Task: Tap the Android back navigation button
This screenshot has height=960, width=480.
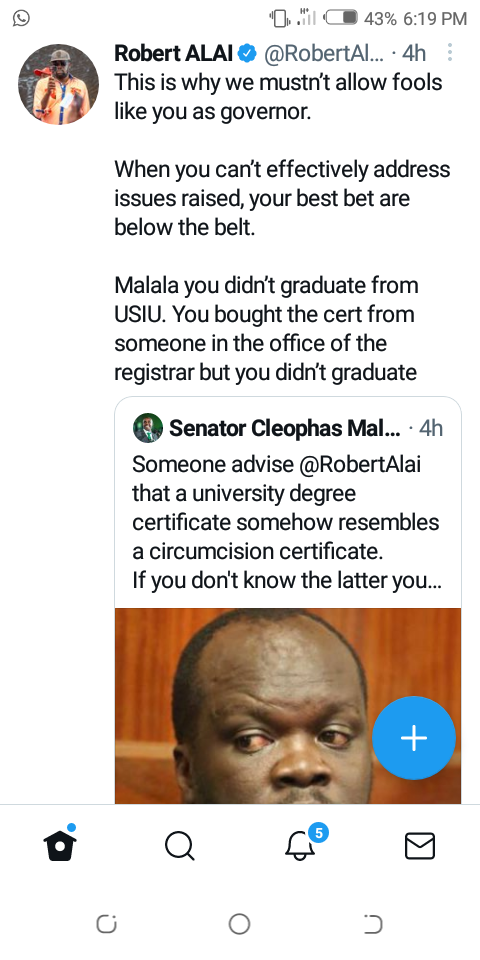Action: [373, 924]
